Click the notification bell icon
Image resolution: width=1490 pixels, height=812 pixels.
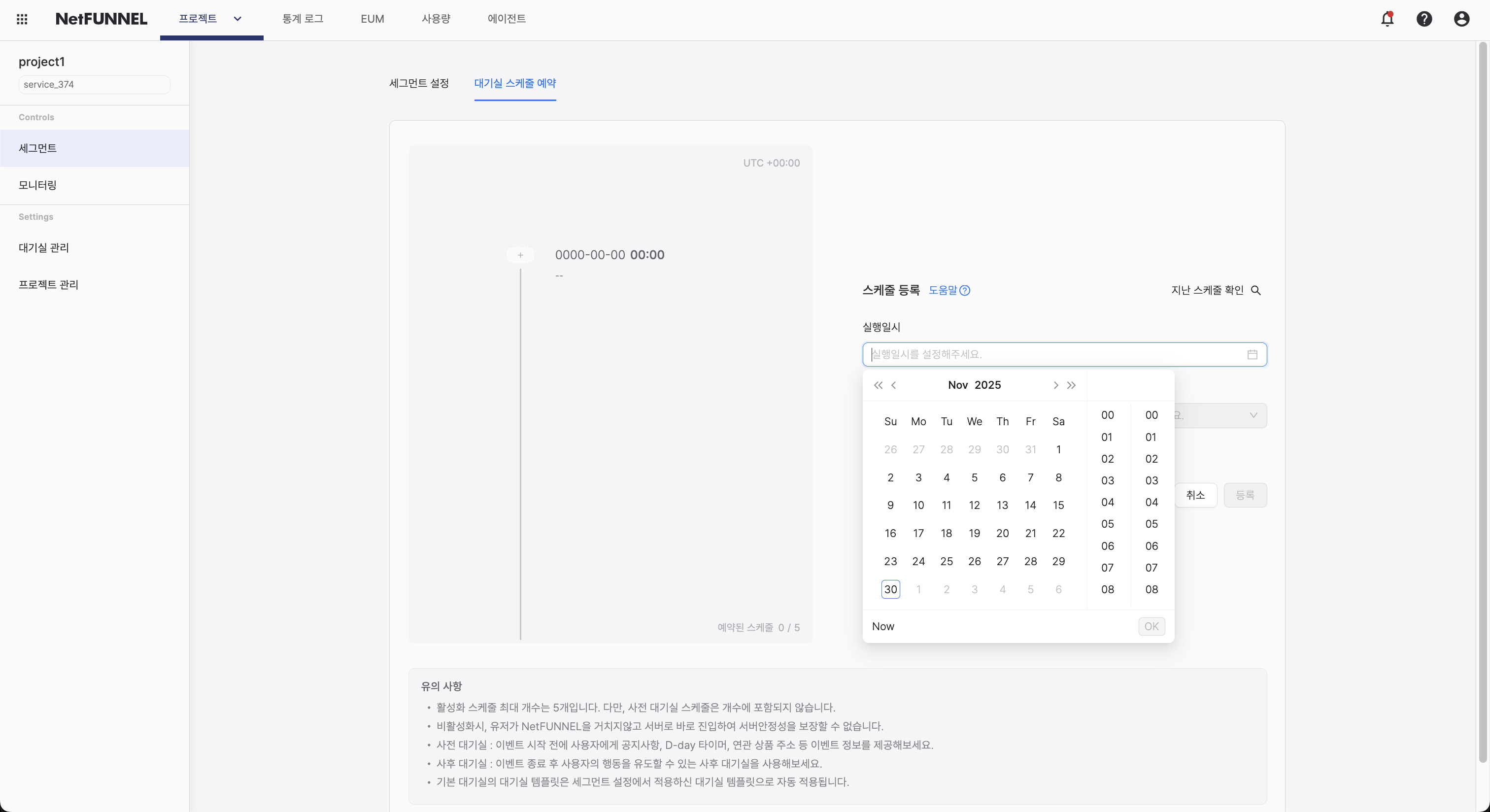(1387, 19)
